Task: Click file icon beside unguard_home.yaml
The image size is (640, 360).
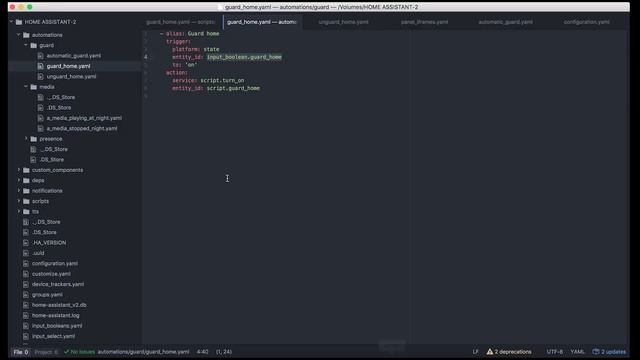Action: (40, 76)
